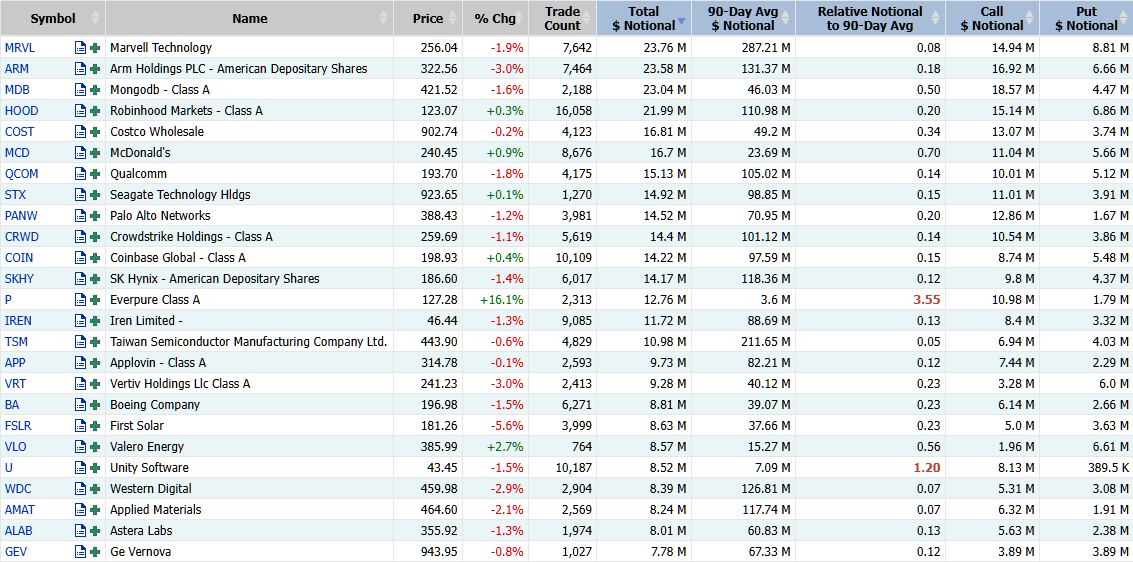Open the MDB symbol link
The image size is (1133, 562).
pos(19,90)
